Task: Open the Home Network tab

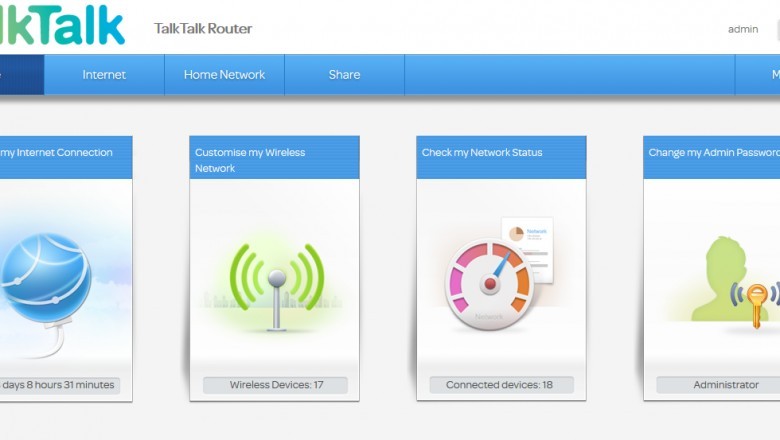Action: point(224,75)
